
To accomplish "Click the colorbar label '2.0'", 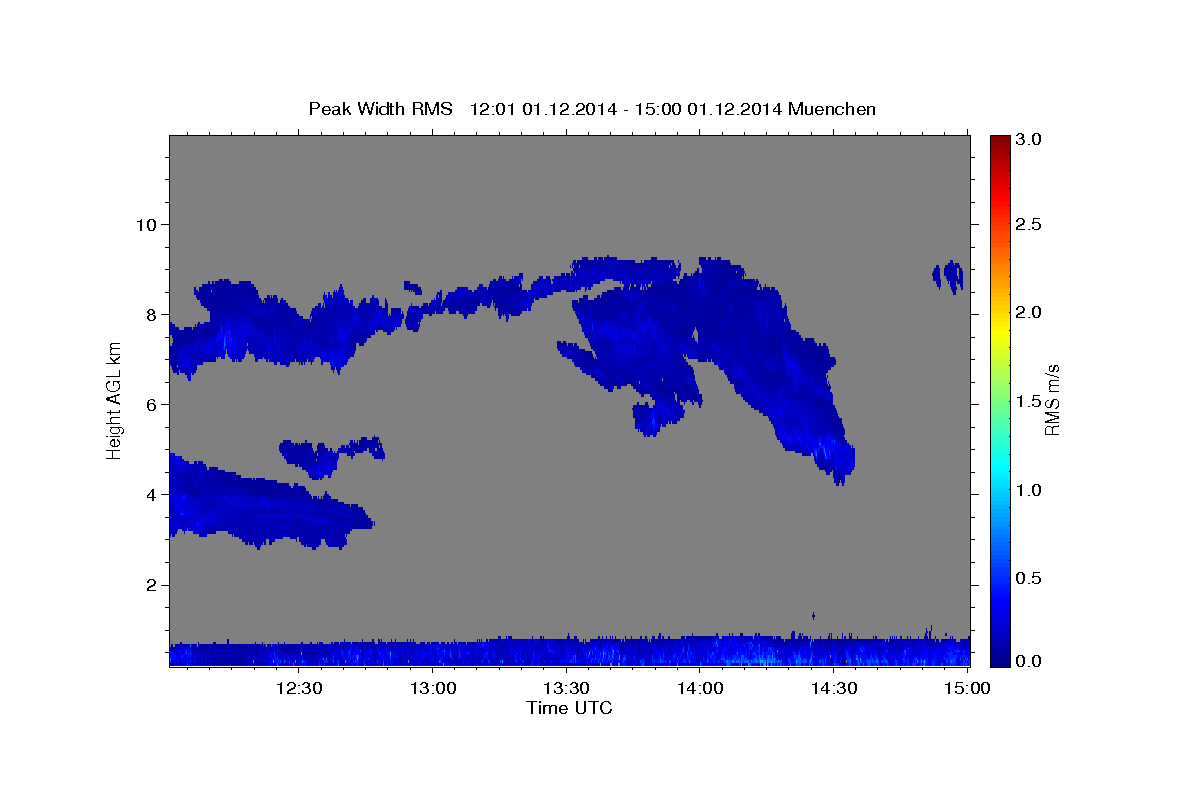I will point(1030,313).
